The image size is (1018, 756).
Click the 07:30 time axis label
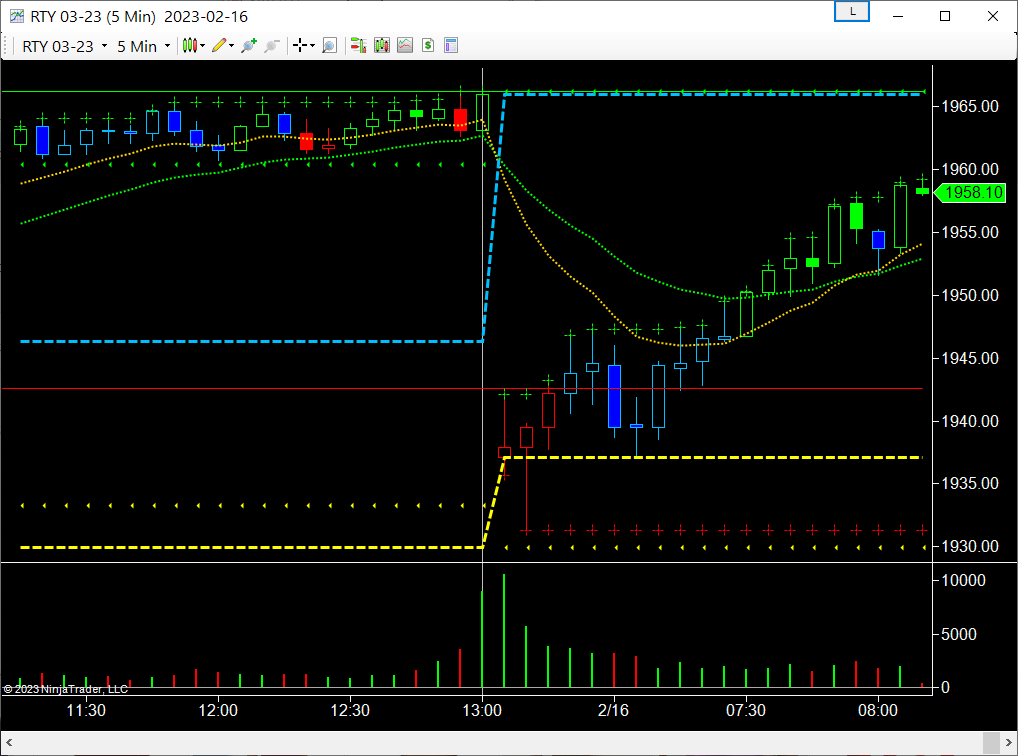745,711
